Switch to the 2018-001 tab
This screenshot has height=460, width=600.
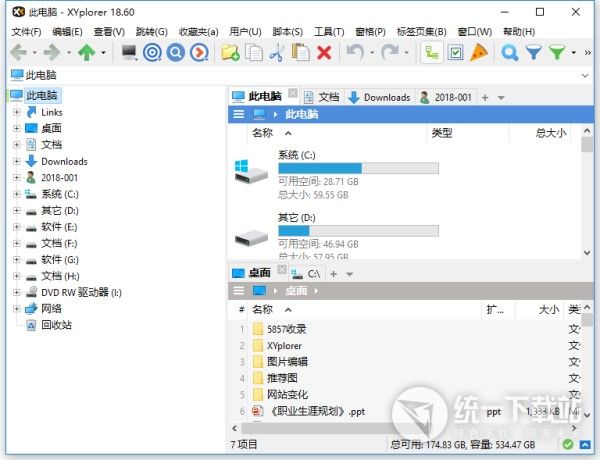[446, 97]
